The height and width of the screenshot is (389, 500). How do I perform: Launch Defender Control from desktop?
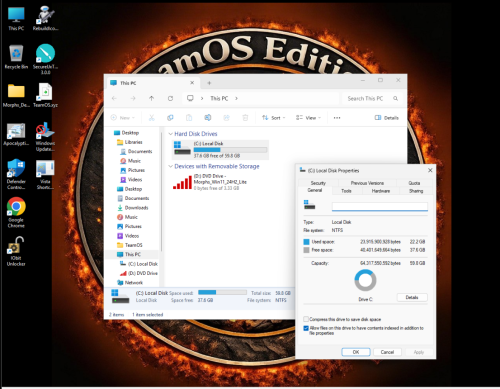point(16,174)
